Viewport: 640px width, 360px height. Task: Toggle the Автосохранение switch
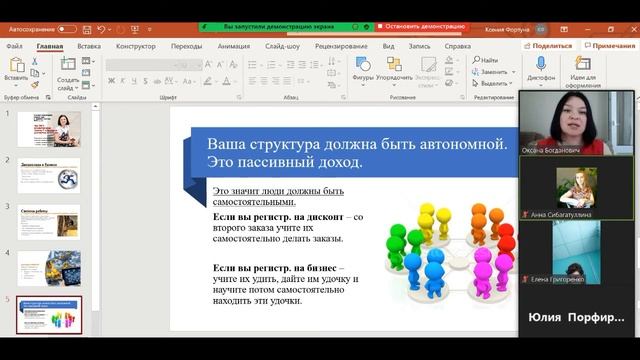tap(67, 29)
